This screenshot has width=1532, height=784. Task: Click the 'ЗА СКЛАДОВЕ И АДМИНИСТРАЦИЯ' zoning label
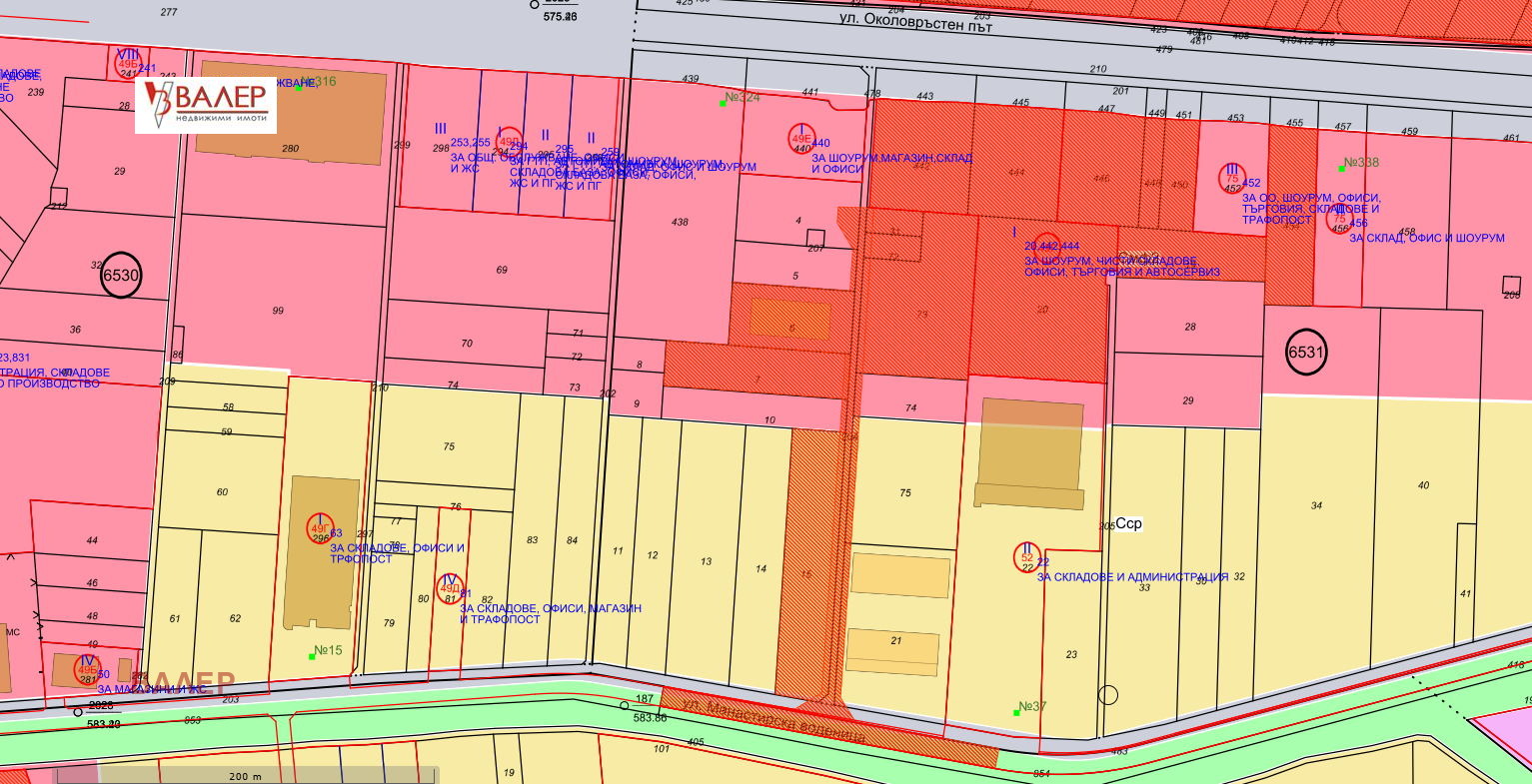[1131, 577]
